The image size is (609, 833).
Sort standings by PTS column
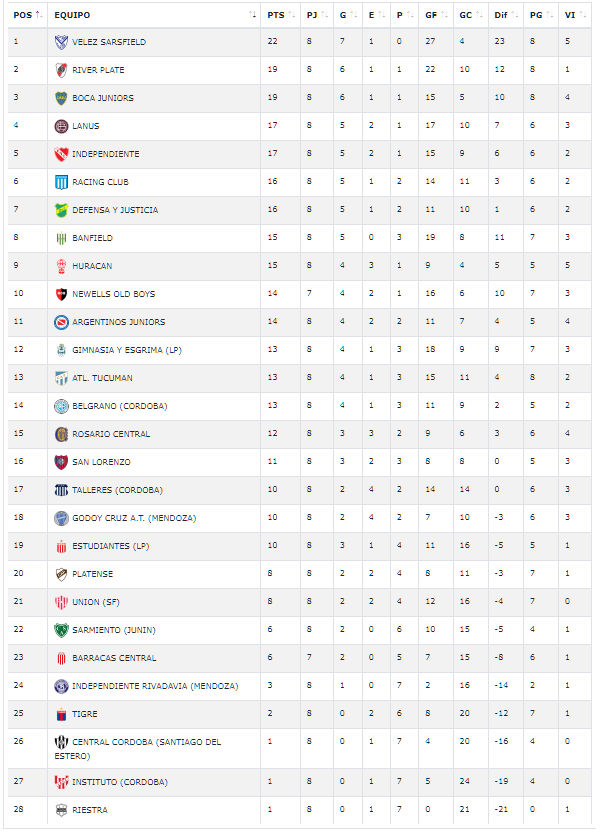point(276,15)
